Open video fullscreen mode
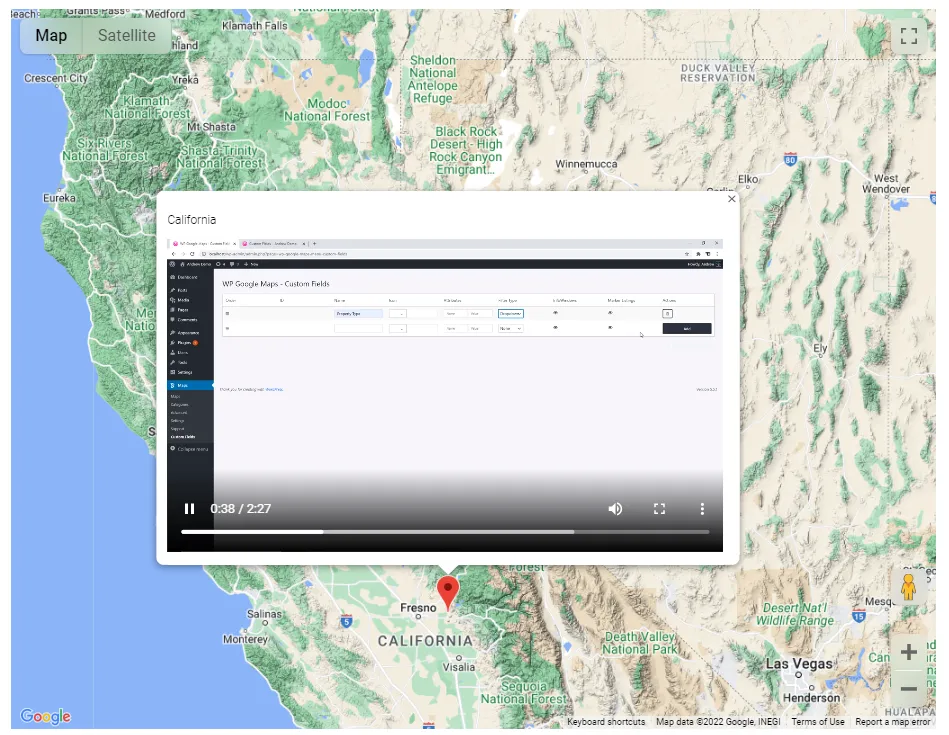This screenshot has width=949, height=735. [659, 509]
